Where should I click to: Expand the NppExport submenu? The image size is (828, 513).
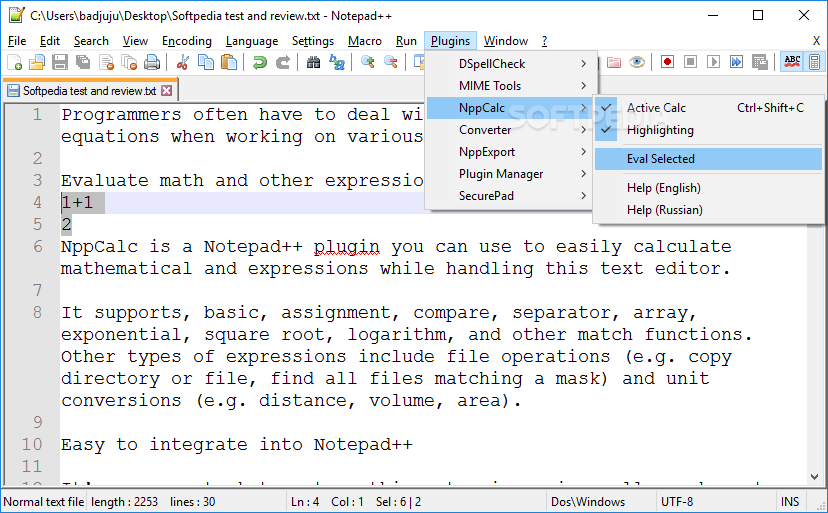point(512,152)
